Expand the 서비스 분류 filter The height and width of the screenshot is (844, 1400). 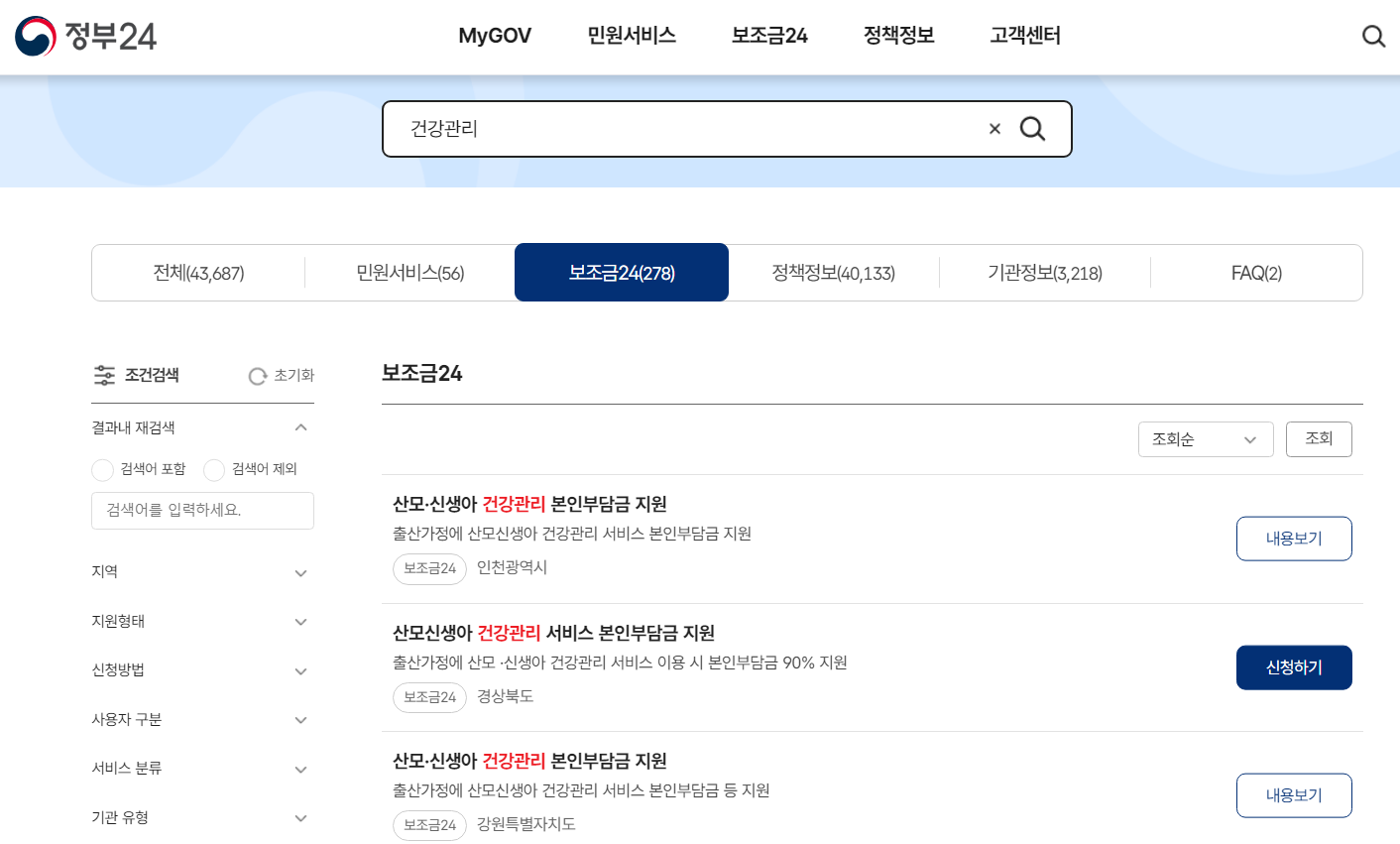pyautogui.click(x=301, y=769)
